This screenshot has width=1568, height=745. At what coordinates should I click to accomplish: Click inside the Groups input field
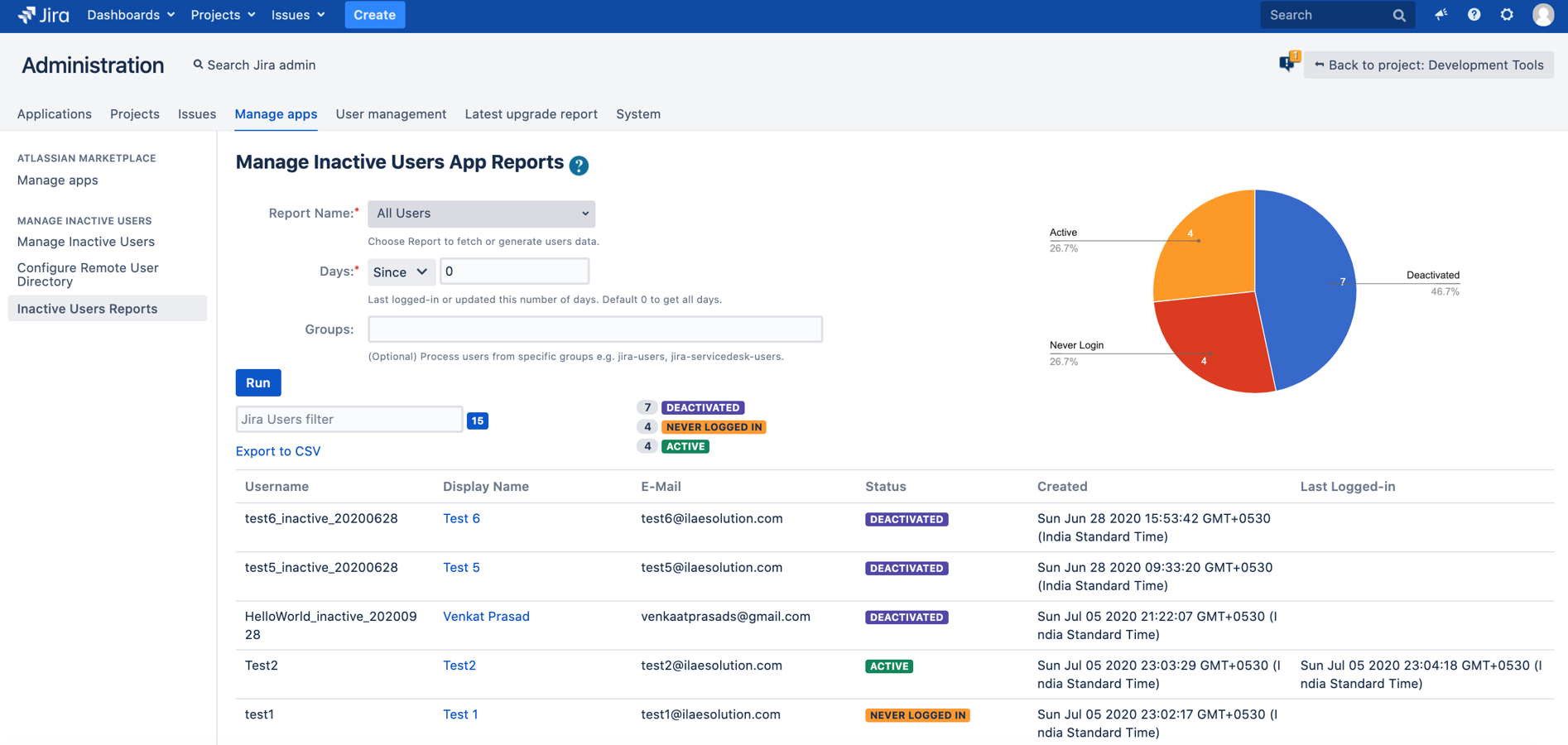pos(594,329)
